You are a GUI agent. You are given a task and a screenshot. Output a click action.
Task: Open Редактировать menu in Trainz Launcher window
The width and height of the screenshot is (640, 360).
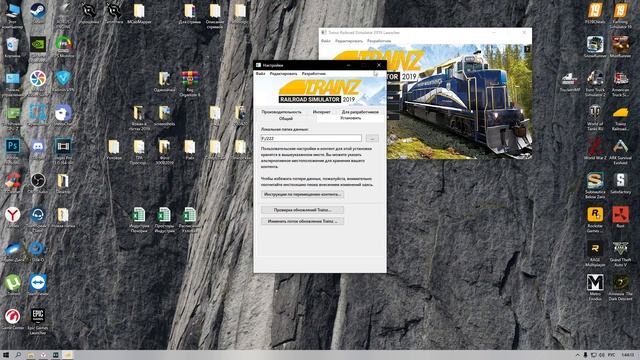[349, 41]
